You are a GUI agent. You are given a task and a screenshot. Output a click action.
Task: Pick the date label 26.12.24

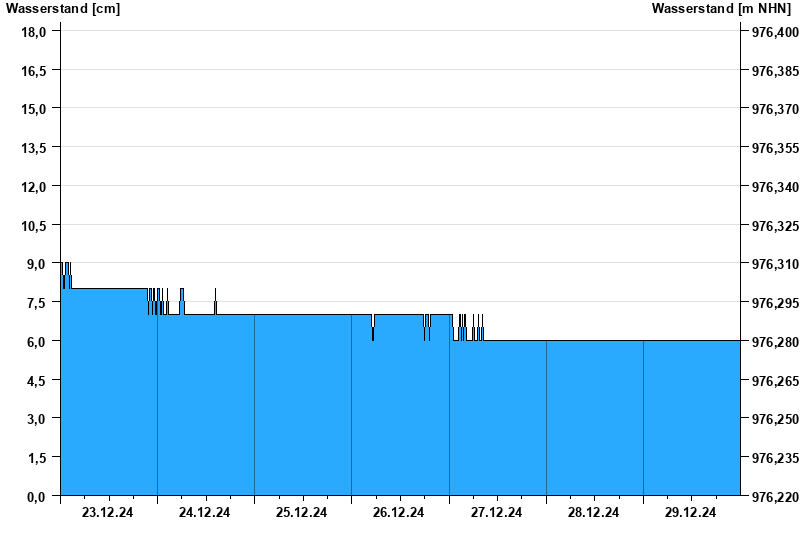coord(398,512)
